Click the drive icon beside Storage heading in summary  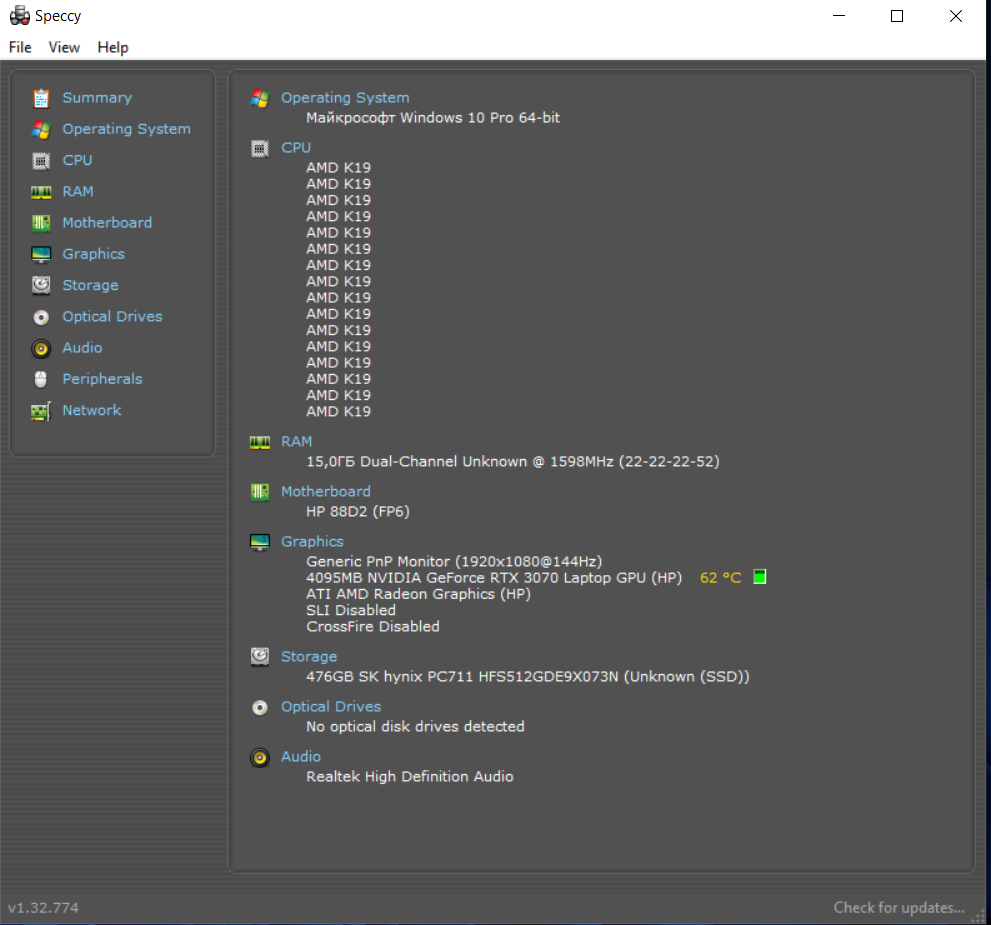click(x=260, y=657)
